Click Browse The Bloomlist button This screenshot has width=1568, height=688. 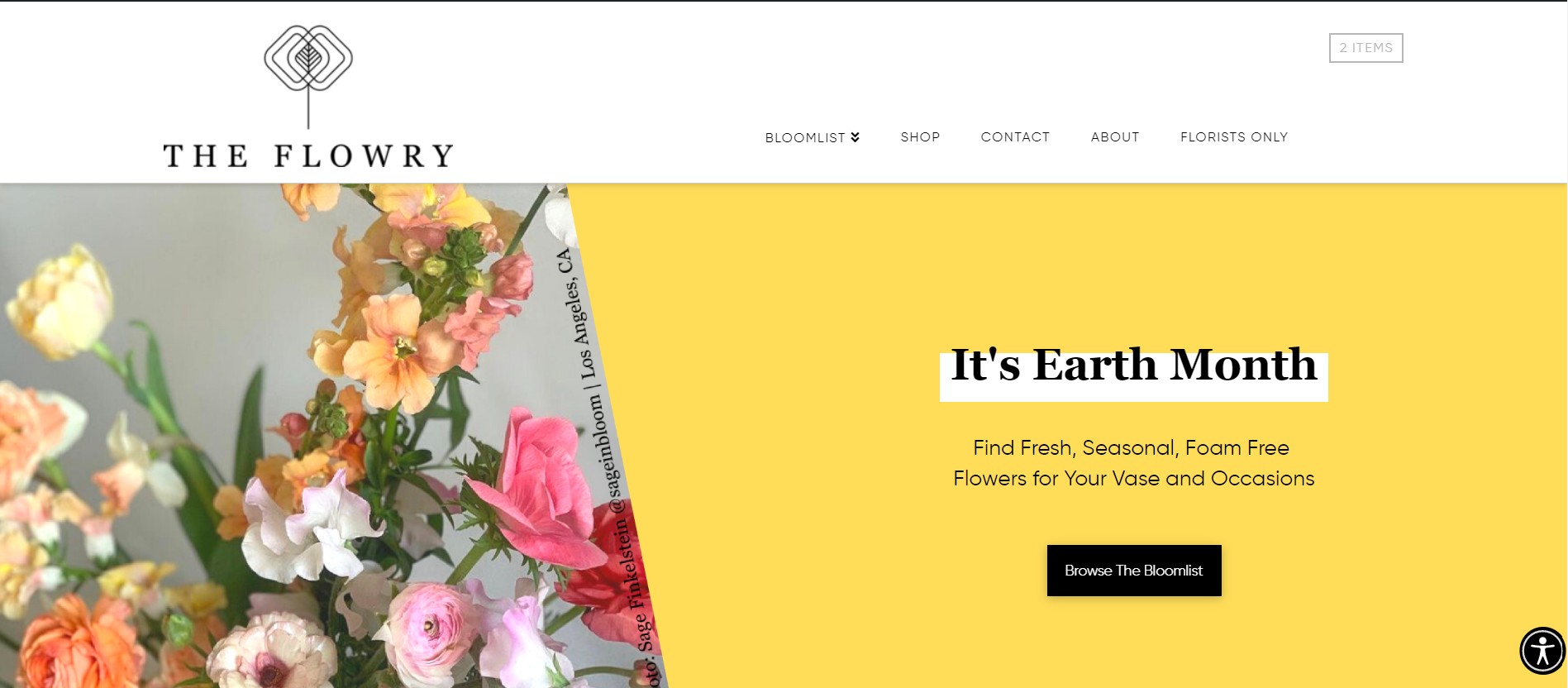[1134, 571]
